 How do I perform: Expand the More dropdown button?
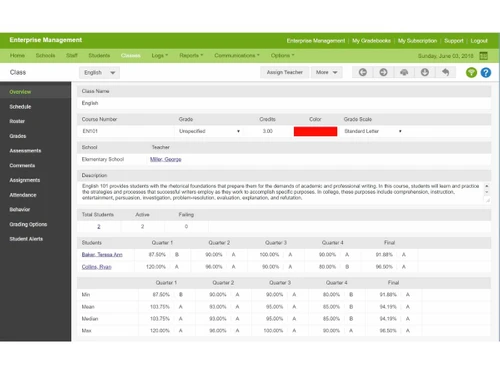pos(327,72)
